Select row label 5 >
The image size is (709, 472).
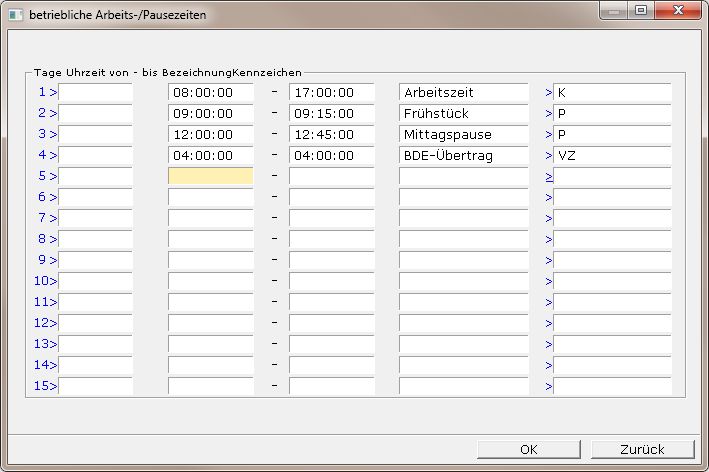pyautogui.click(x=47, y=176)
